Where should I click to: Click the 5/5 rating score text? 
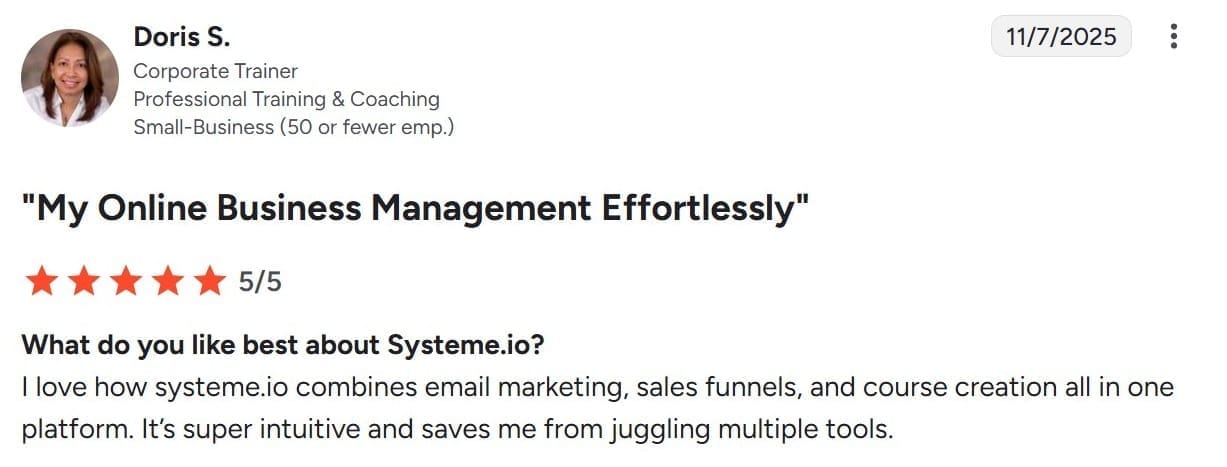pyautogui.click(x=260, y=282)
